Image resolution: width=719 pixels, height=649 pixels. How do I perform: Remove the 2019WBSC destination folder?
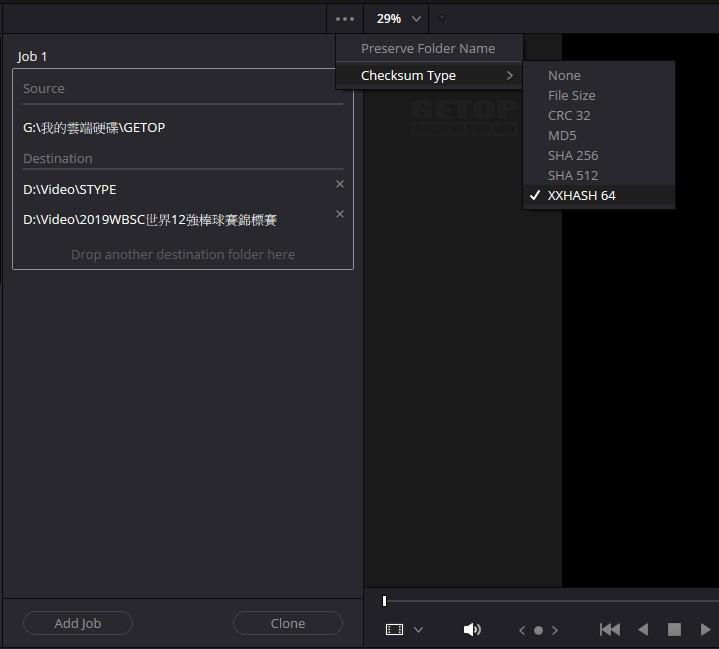pyautogui.click(x=340, y=214)
